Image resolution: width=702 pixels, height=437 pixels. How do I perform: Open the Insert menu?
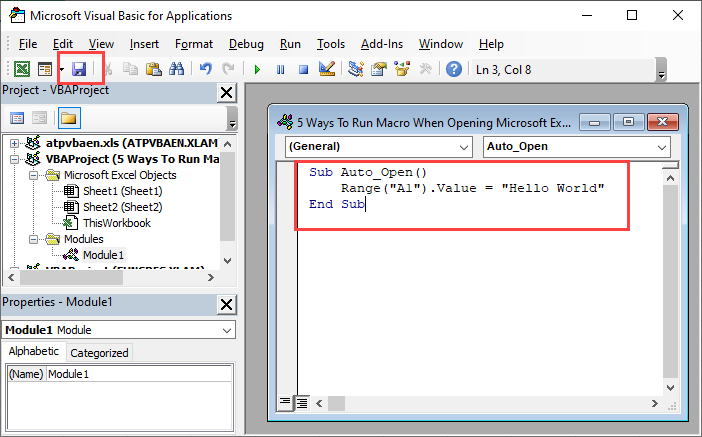point(144,44)
